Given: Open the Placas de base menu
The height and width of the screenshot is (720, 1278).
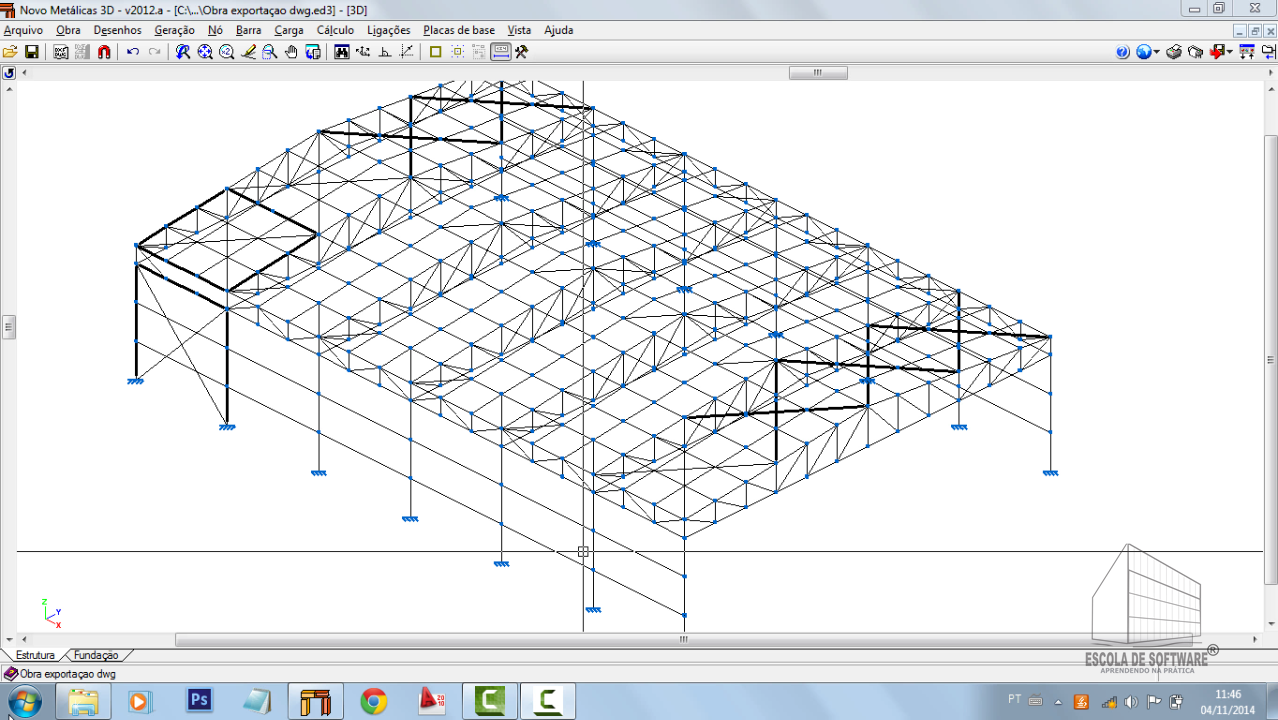Looking at the screenshot, I should point(458,30).
